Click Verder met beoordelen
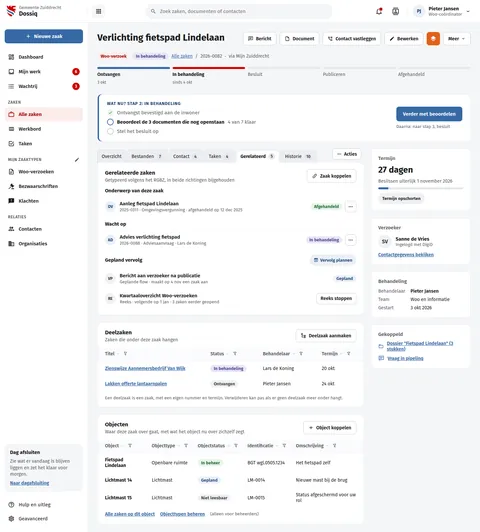The image size is (480, 532). point(429,114)
